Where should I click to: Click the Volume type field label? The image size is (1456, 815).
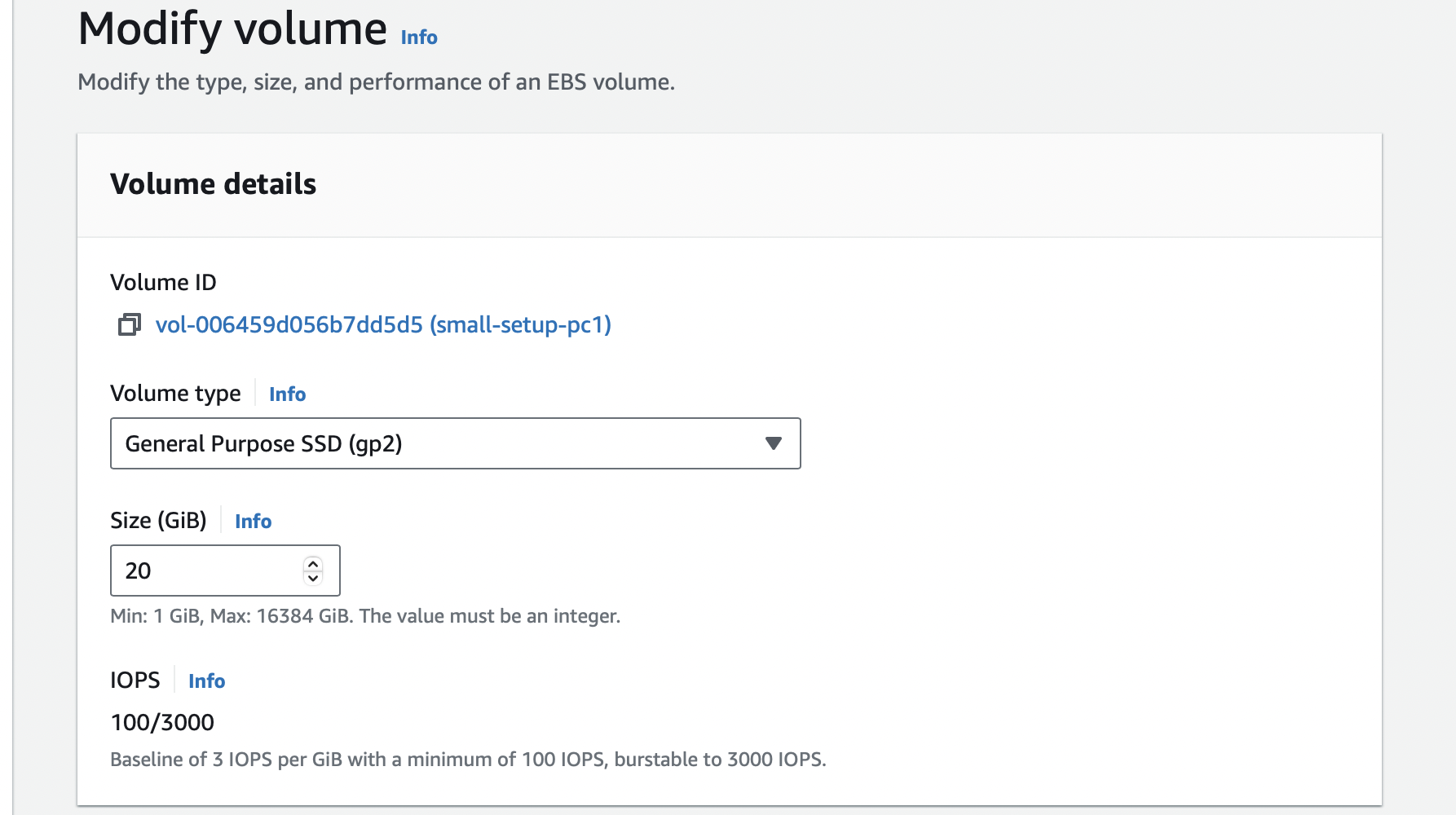pos(175,394)
